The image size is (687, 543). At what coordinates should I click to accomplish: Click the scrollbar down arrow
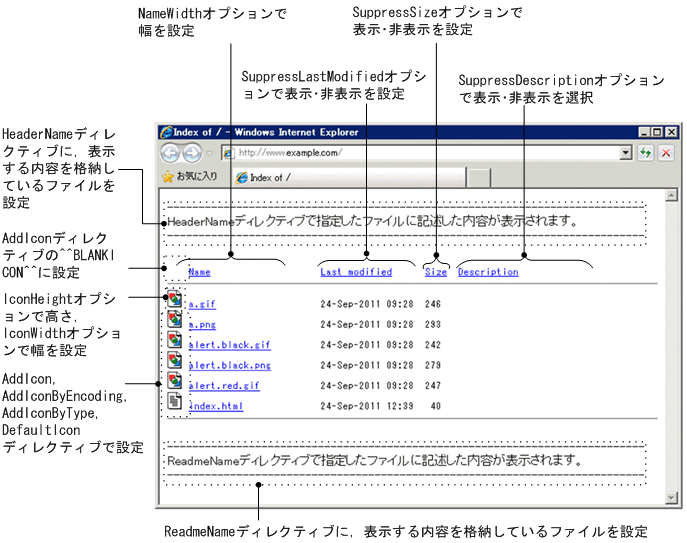click(671, 497)
